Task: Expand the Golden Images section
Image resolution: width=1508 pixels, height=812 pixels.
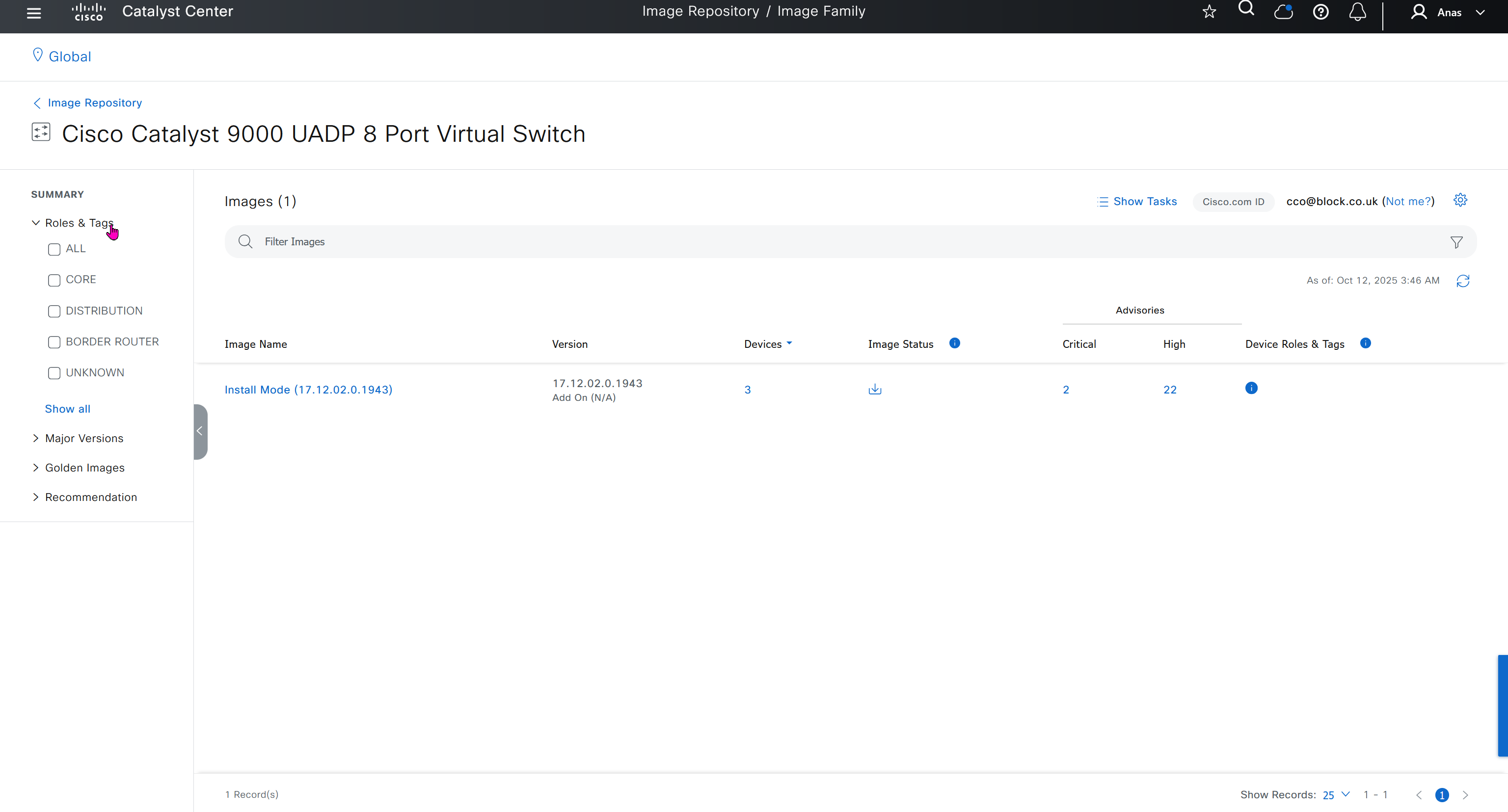Action: (x=84, y=468)
